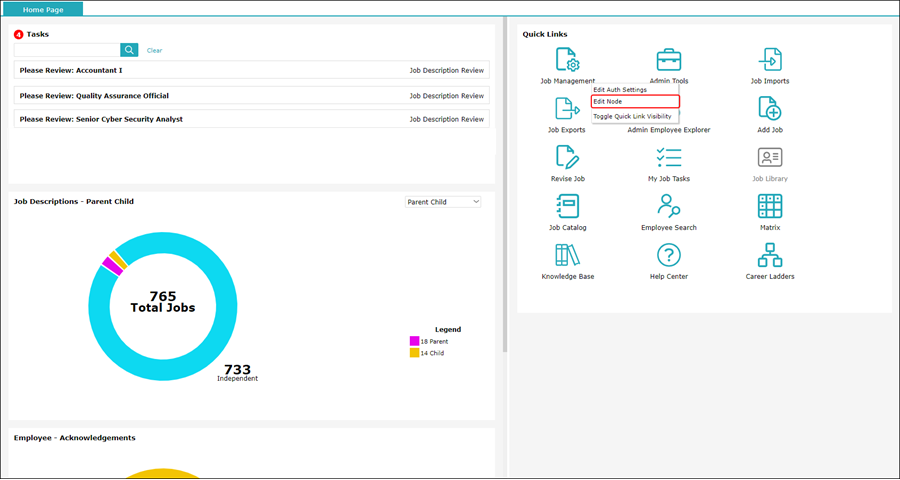This screenshot has width=900, height=480.
Task: Open the Admin Tools briefcase icon
Action: (x=668, y=59)
